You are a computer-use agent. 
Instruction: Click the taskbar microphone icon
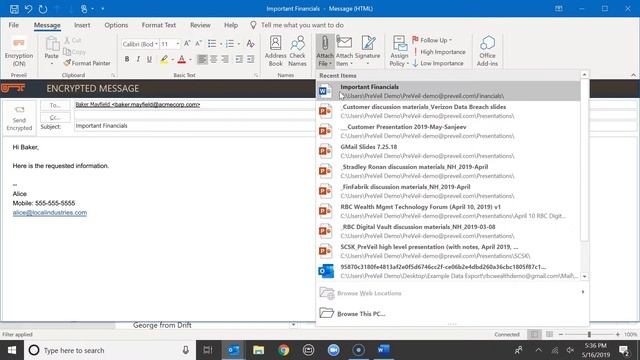point(185,350)
